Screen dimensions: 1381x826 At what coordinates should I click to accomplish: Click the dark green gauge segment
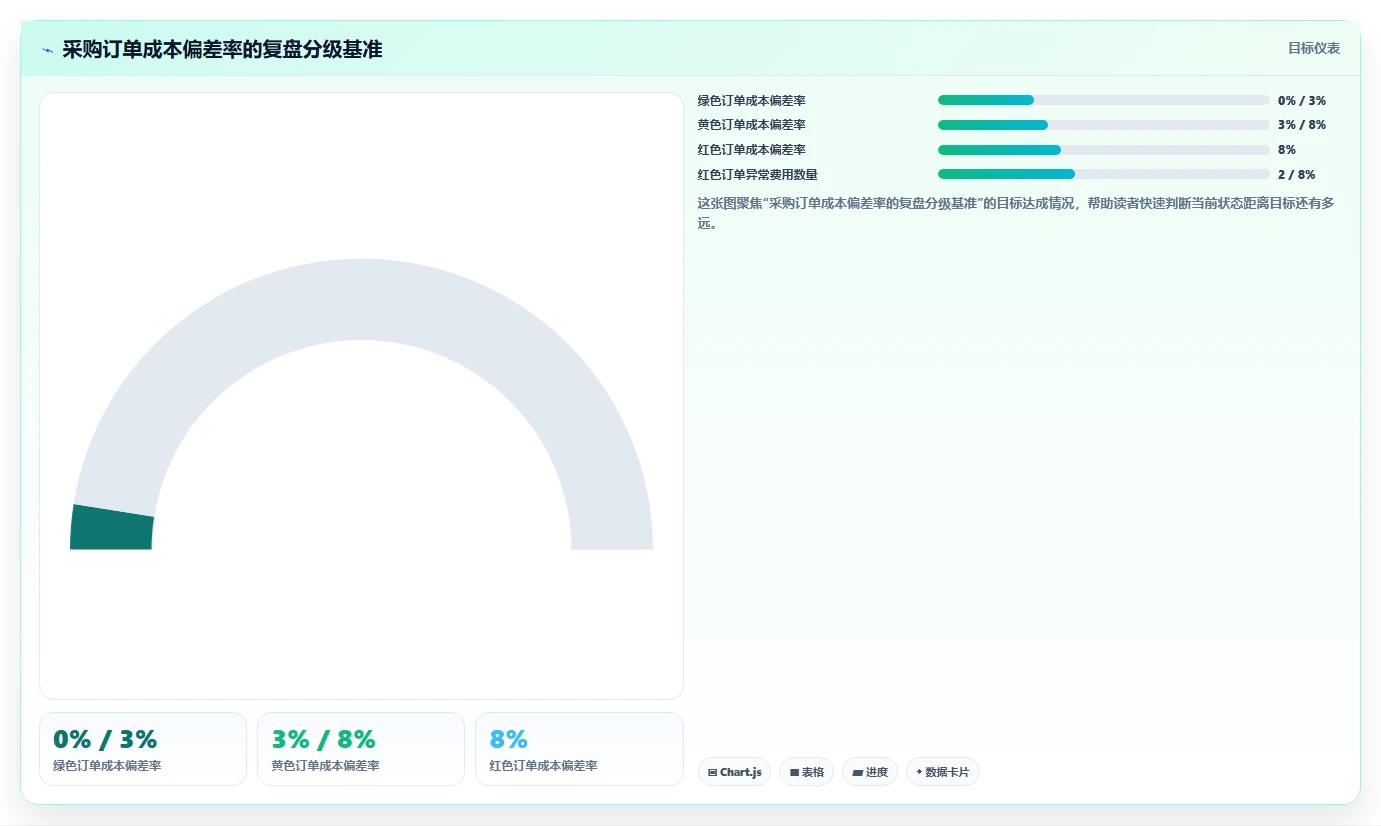point(111,528)
